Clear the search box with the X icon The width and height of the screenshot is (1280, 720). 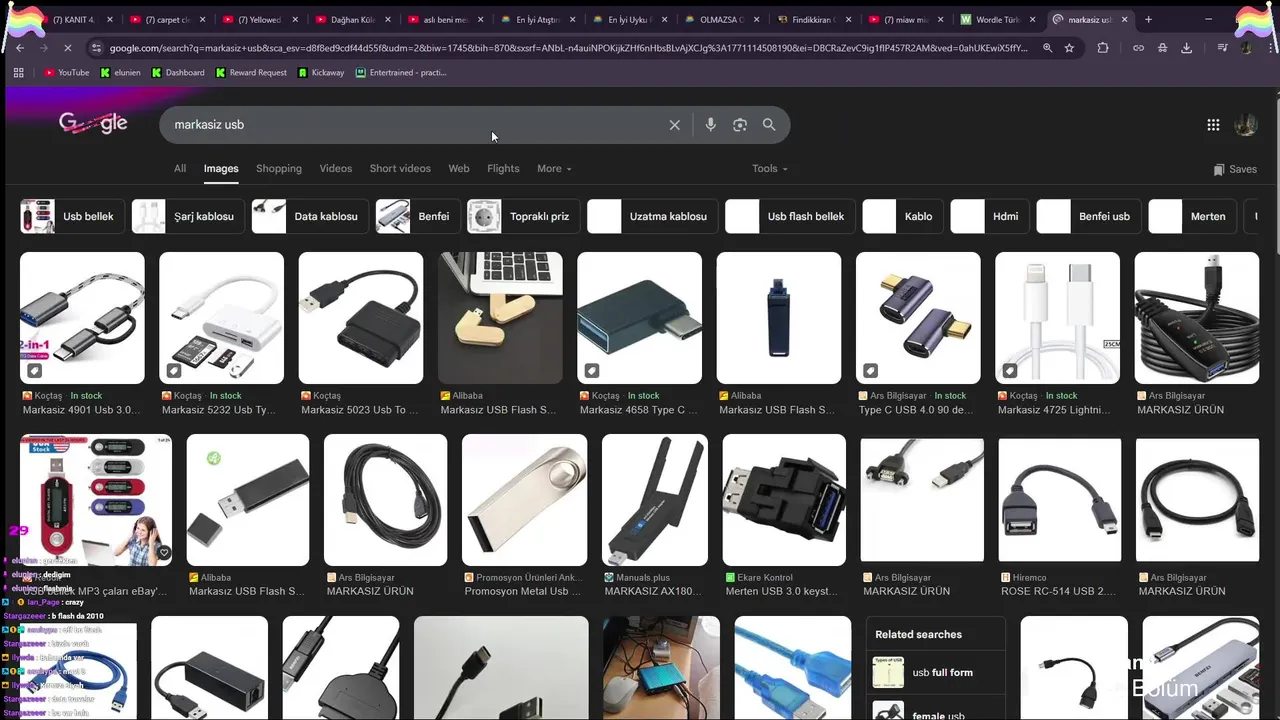pos(675,125)
